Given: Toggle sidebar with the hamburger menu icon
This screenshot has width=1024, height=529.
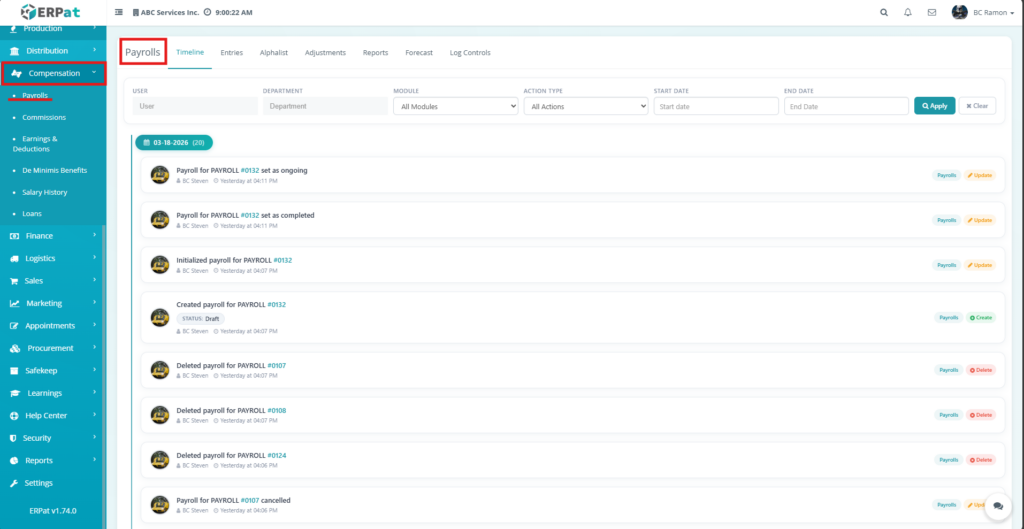Looking at the screenshot, I should coord(119,12).
